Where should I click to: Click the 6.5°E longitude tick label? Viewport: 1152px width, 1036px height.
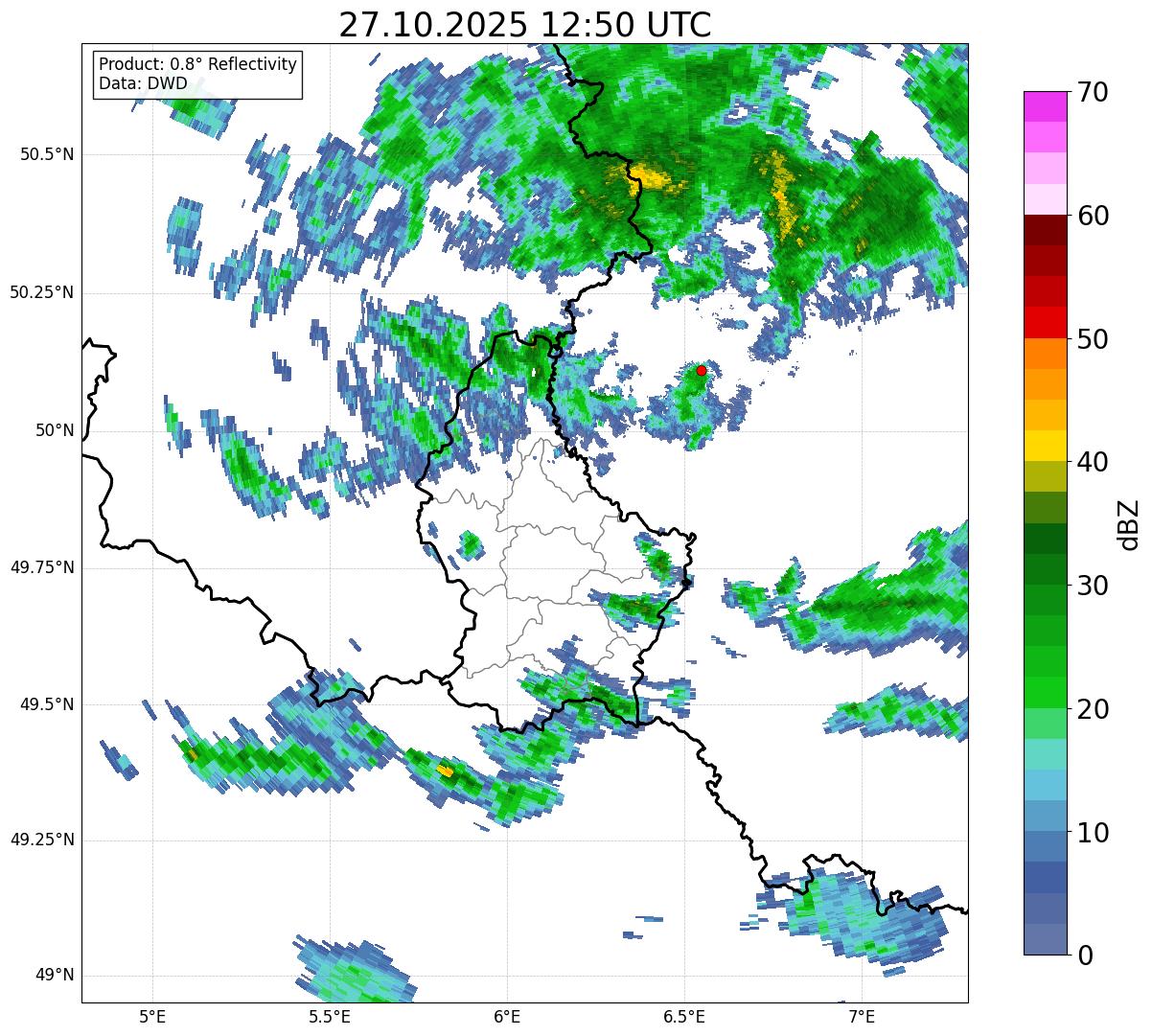(684, 1016)
